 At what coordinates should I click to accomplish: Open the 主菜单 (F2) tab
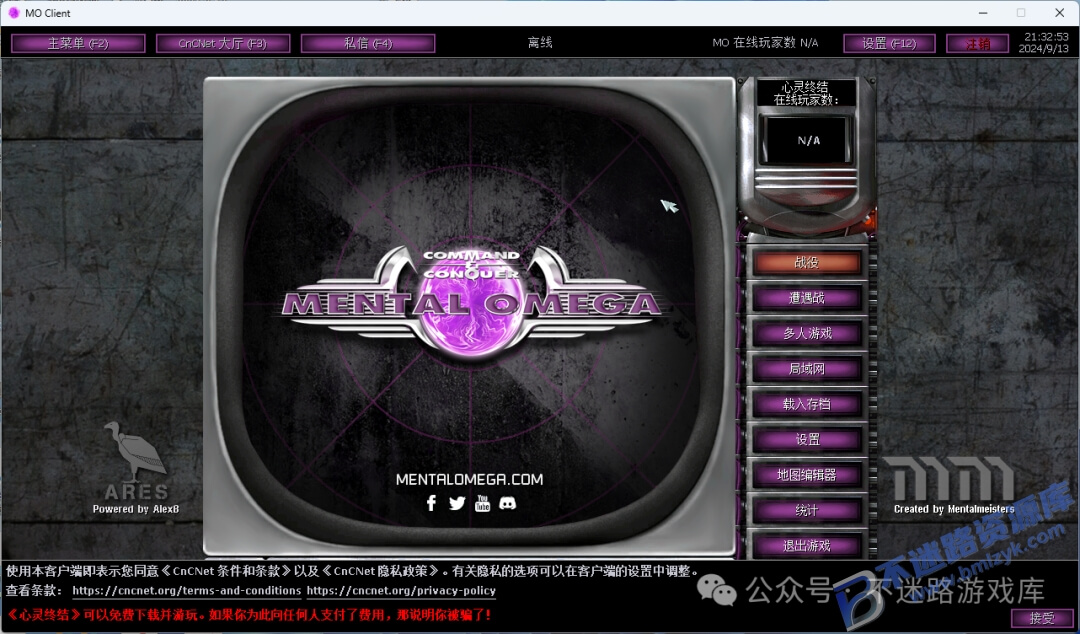[78, 43]
